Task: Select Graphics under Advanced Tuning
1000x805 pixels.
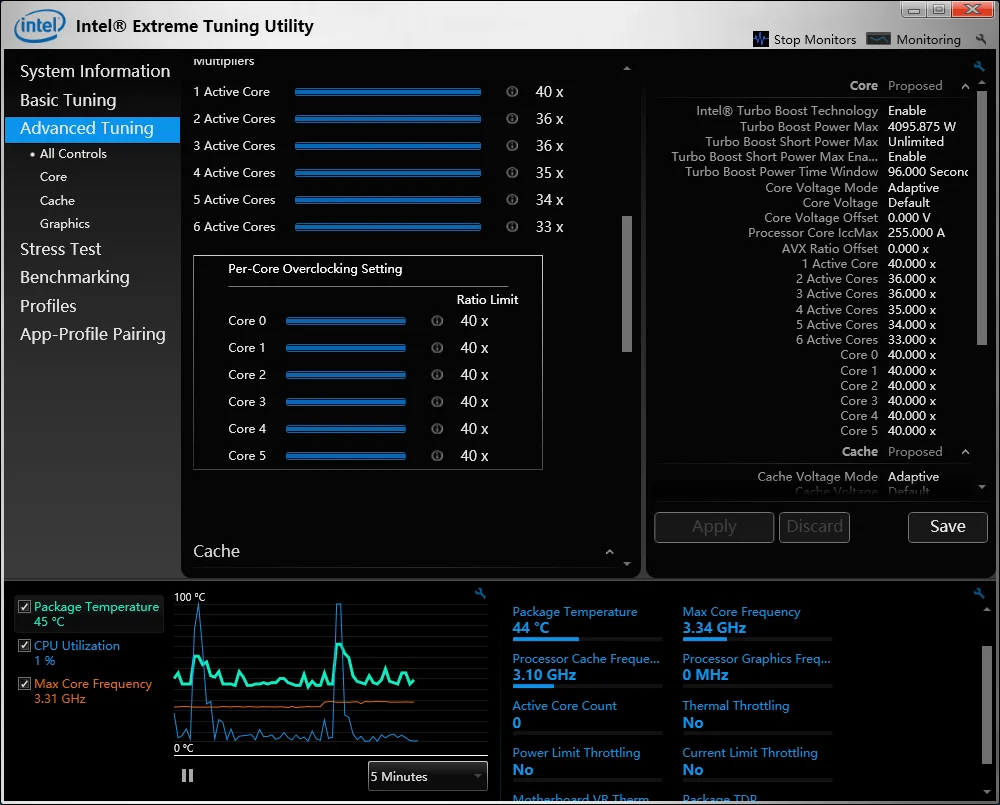Action: pyautogui.click(x=65, y=224)
